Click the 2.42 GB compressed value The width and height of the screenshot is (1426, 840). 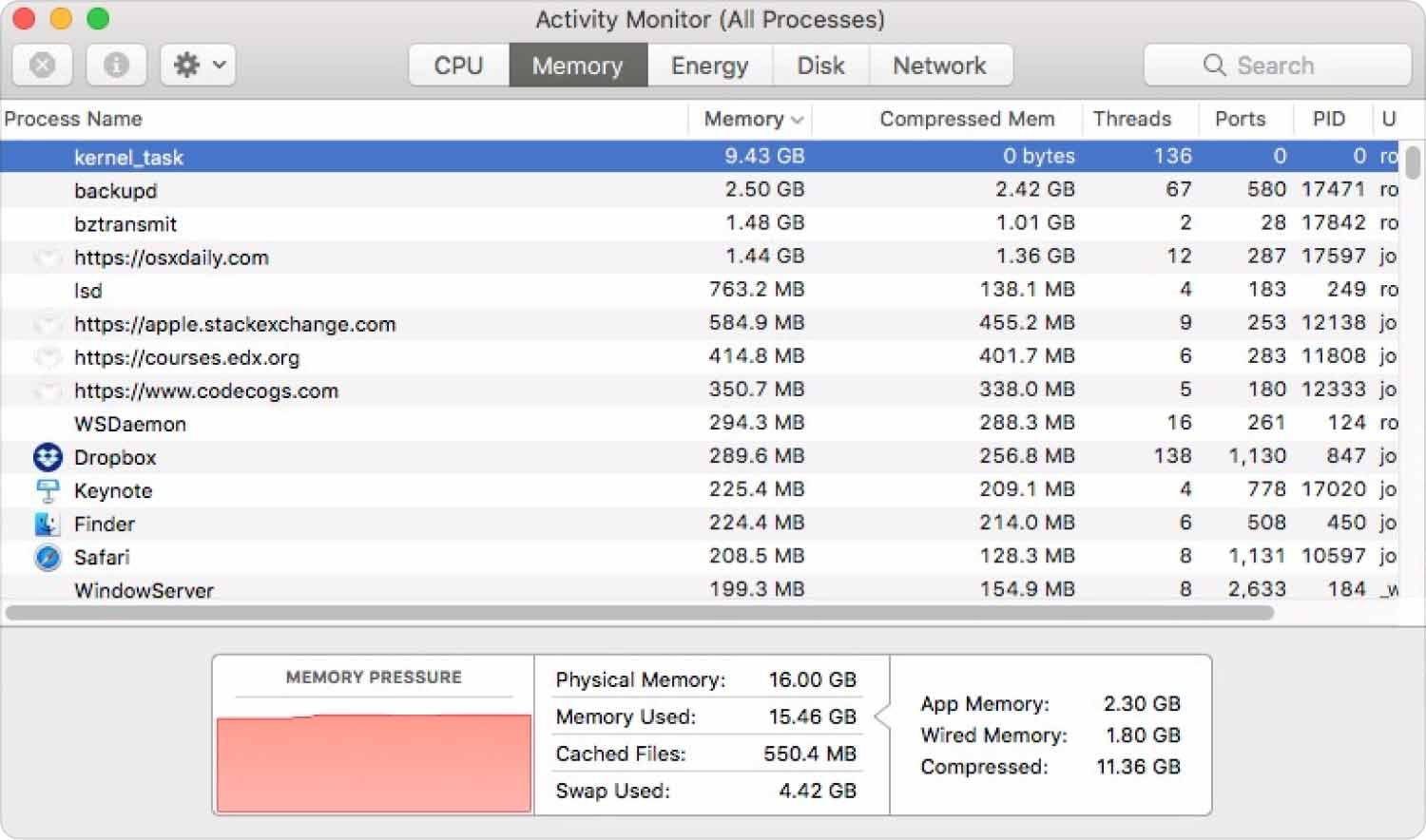click(x=1035, y=189)
